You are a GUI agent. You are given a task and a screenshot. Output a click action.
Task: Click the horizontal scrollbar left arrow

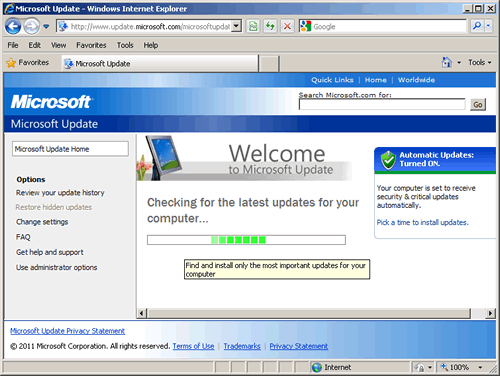click(x=141, y=313)
